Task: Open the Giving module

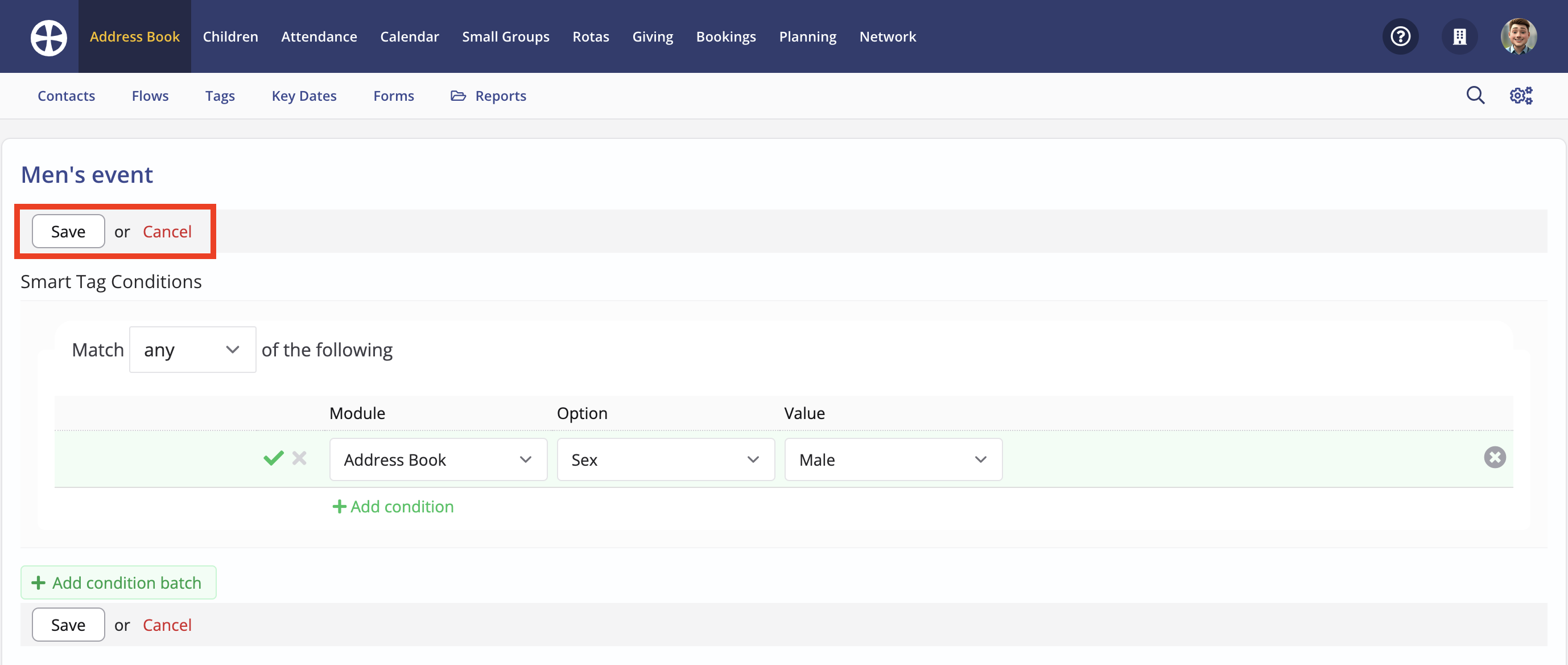Action: pyautogui.click(x=653, y=36)
